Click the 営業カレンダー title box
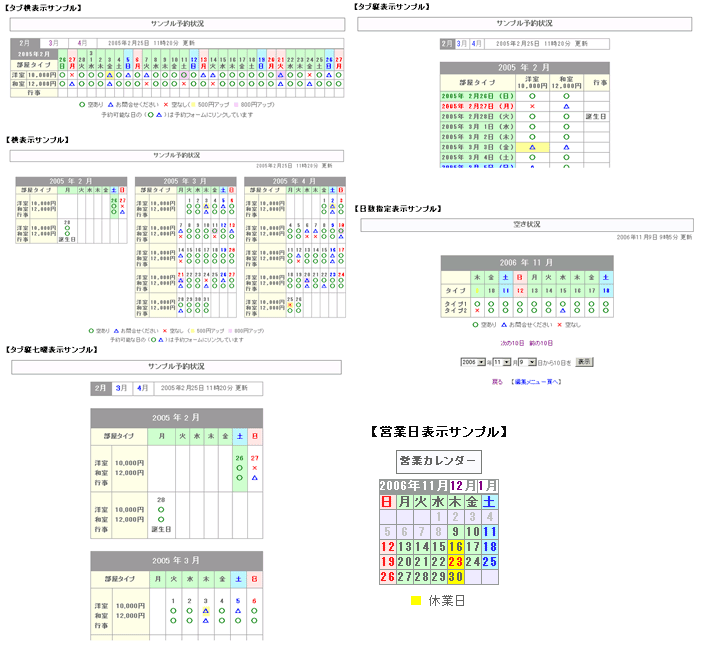Screen dimensions: 701x649 439,461
